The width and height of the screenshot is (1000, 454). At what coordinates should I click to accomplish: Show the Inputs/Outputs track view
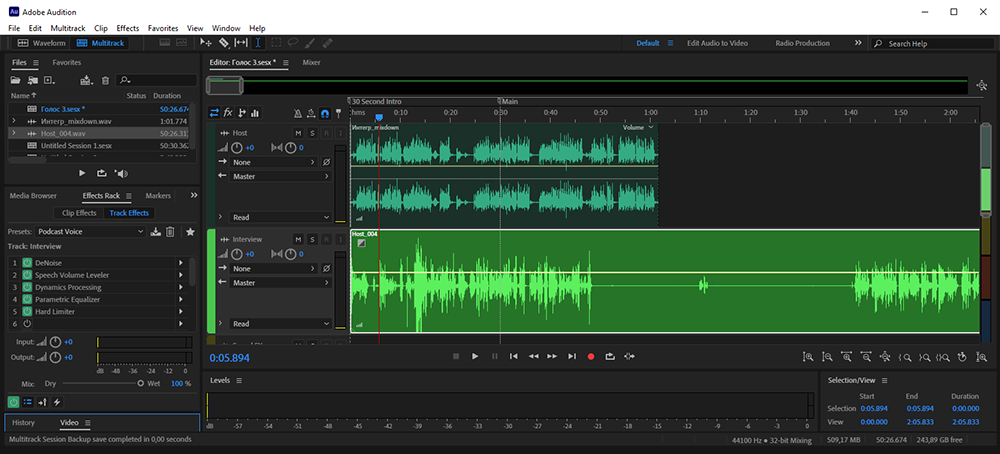214,113
